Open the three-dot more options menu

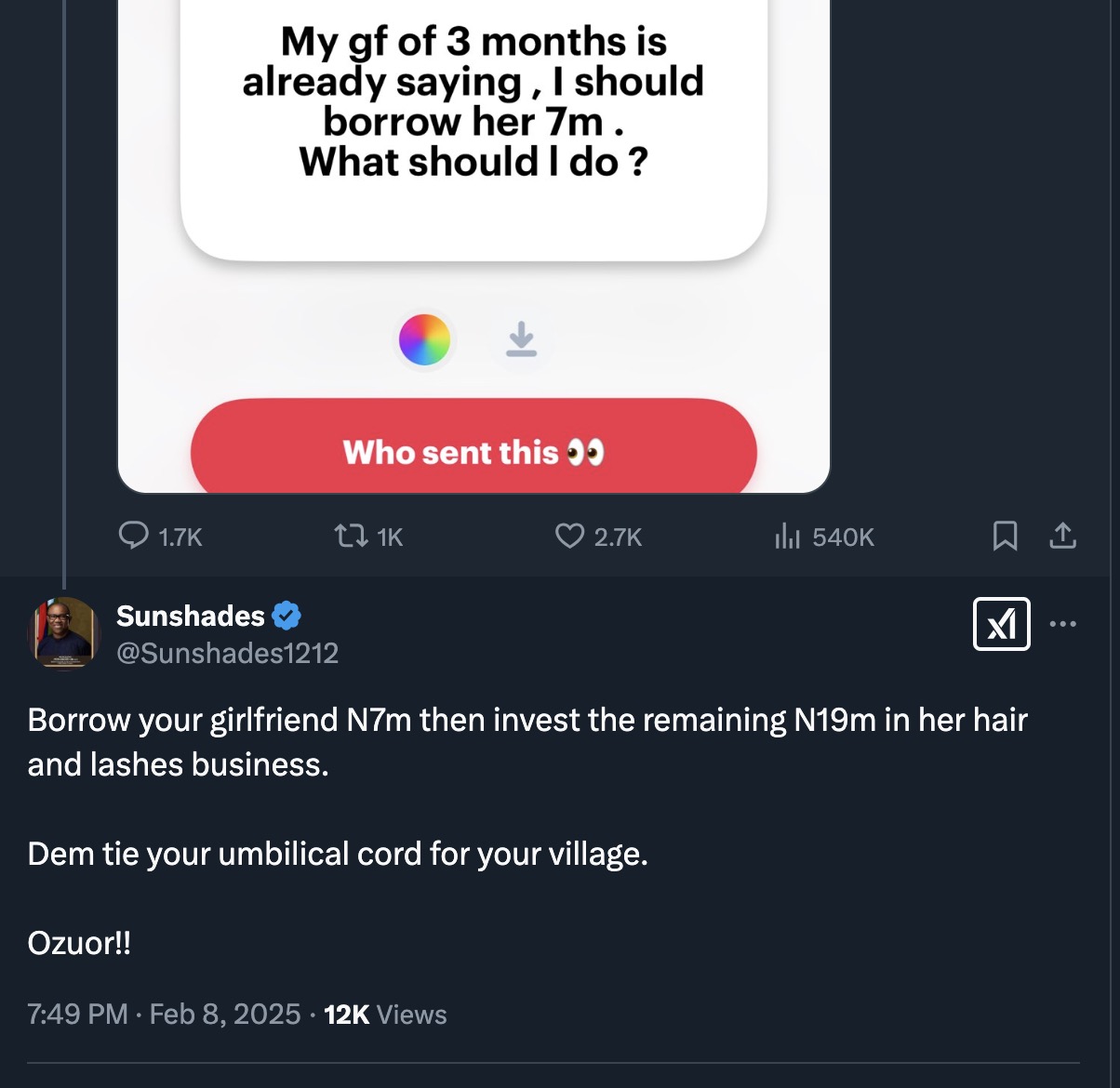[x=1062, y=624]
